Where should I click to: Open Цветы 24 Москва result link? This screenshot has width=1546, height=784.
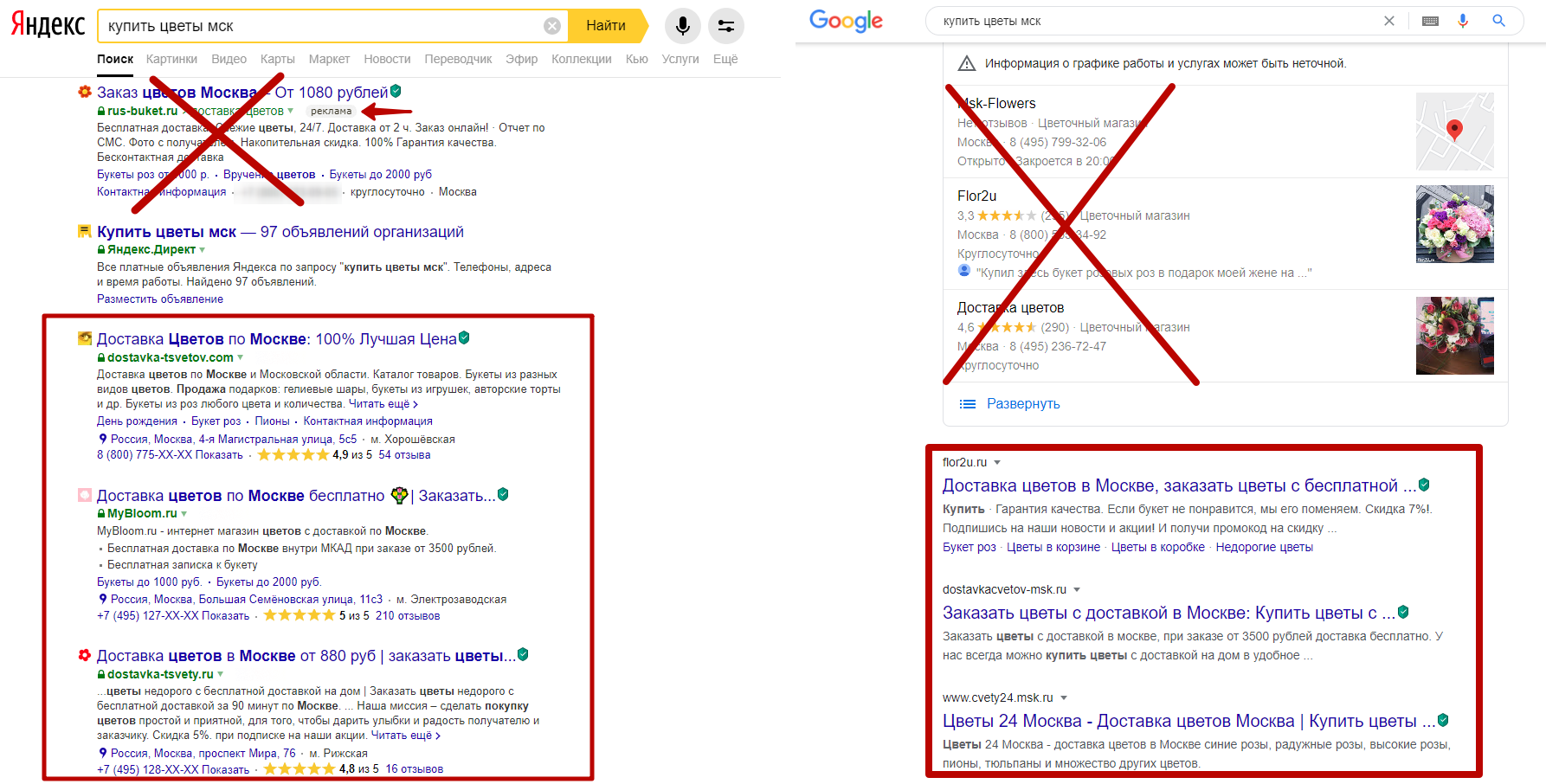[1188, 721]
